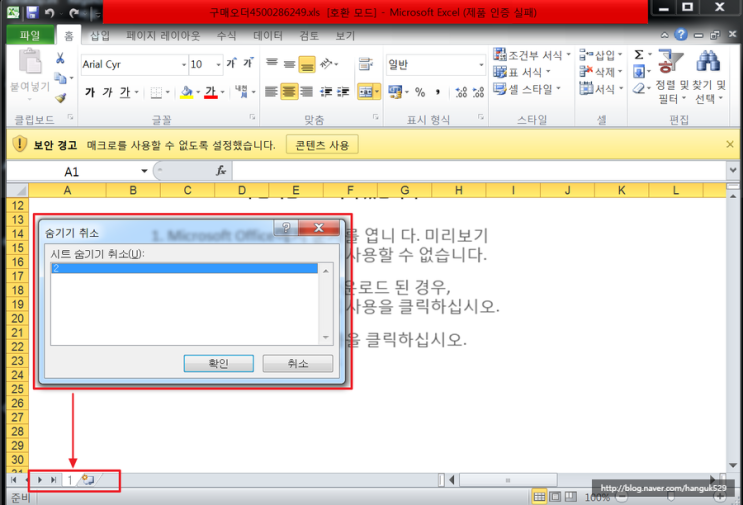Open number format dropdown 일반
Screen dimensions: 743x505
click(x=481, y=64)
